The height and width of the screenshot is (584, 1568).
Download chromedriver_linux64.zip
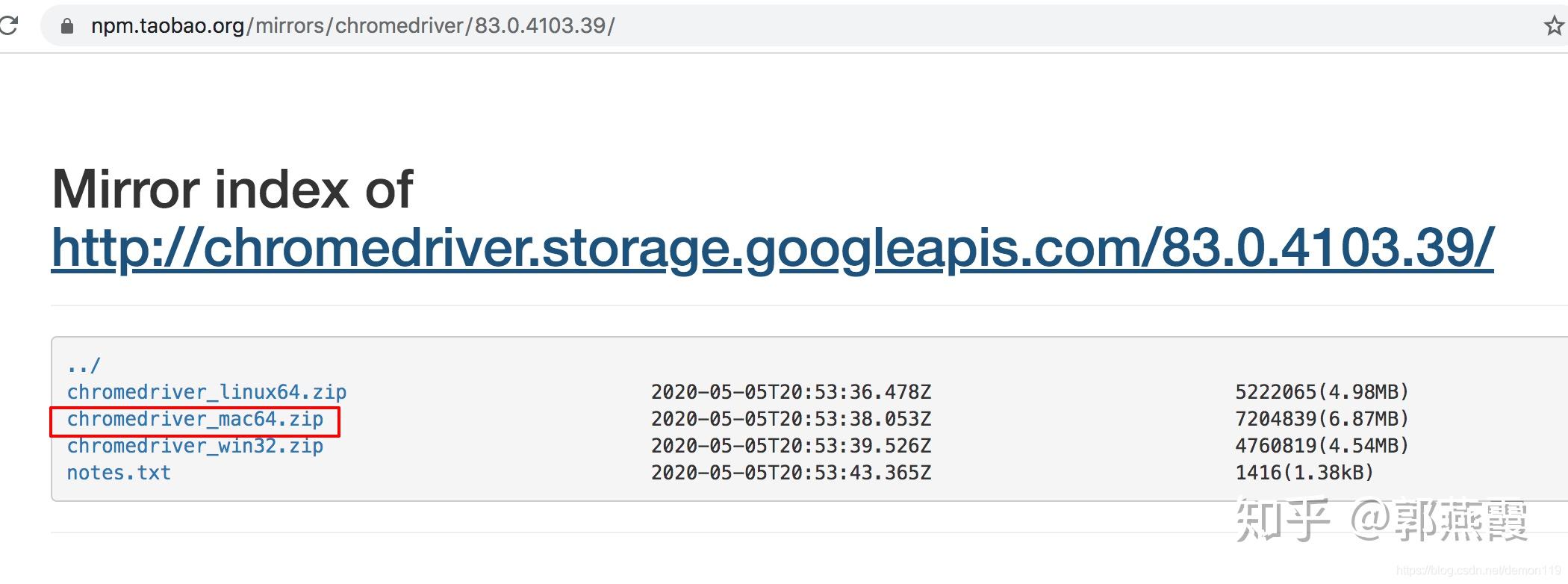click(x=207, y=392)
